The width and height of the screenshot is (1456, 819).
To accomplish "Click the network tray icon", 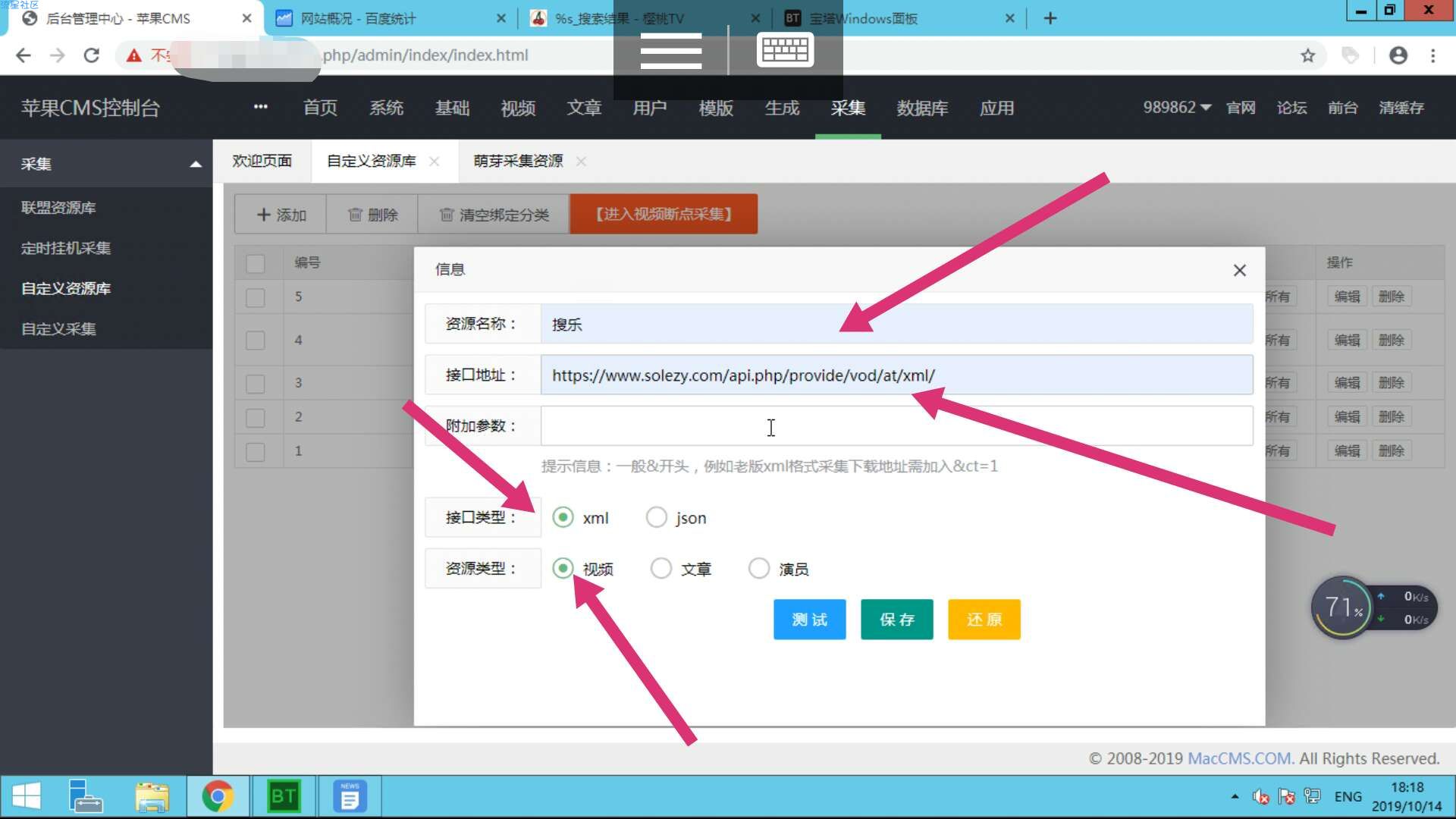I will tap(1312, 796).
